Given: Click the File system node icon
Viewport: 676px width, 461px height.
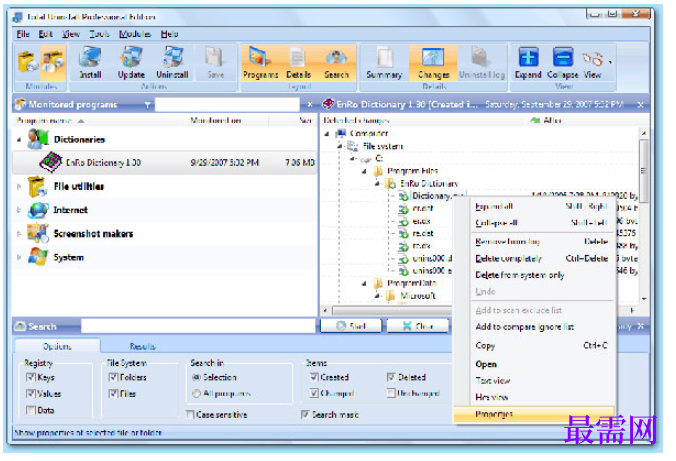Looking at the screenshot, I should 353,146.
